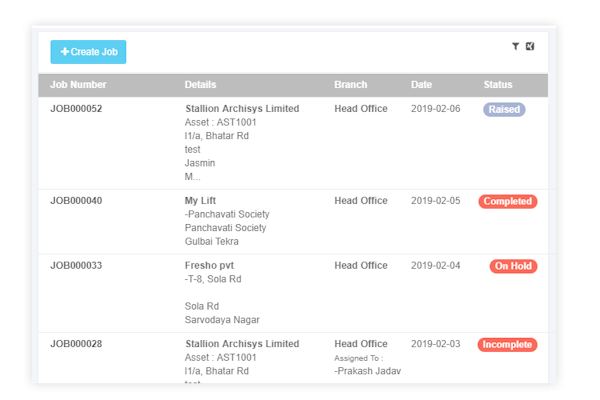This screenshot has height=400, width=600.
Task: Click the Completed status badge
Action: point(507,201)
